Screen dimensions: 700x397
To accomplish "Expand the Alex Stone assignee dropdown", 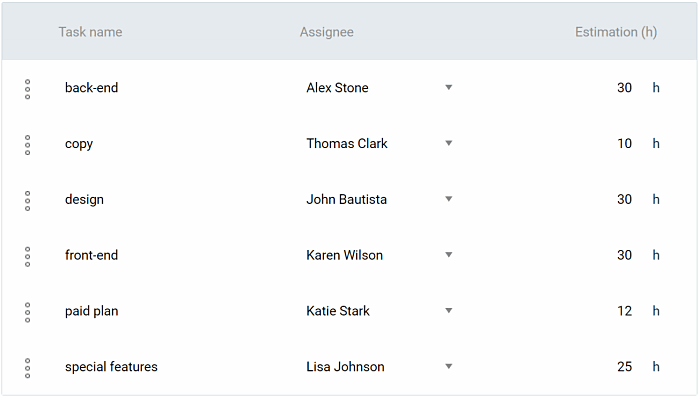I will coord(449,88).
